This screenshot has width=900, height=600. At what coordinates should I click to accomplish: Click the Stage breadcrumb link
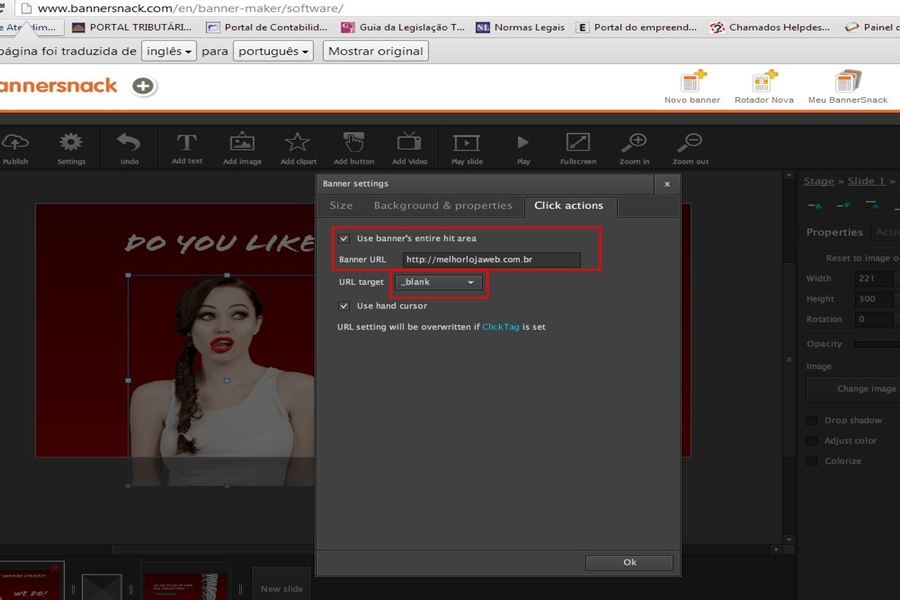[x=818, y=181]
